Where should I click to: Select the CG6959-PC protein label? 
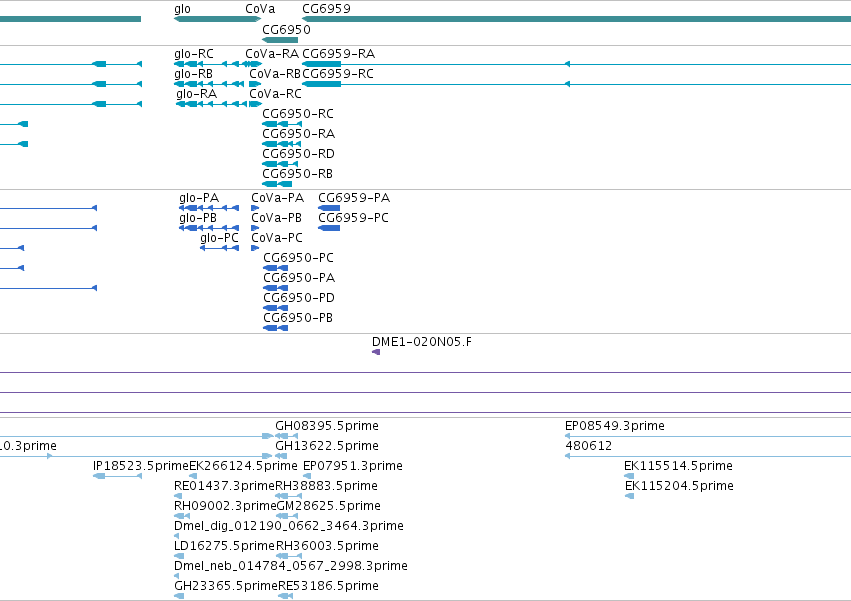coord(353,218)
